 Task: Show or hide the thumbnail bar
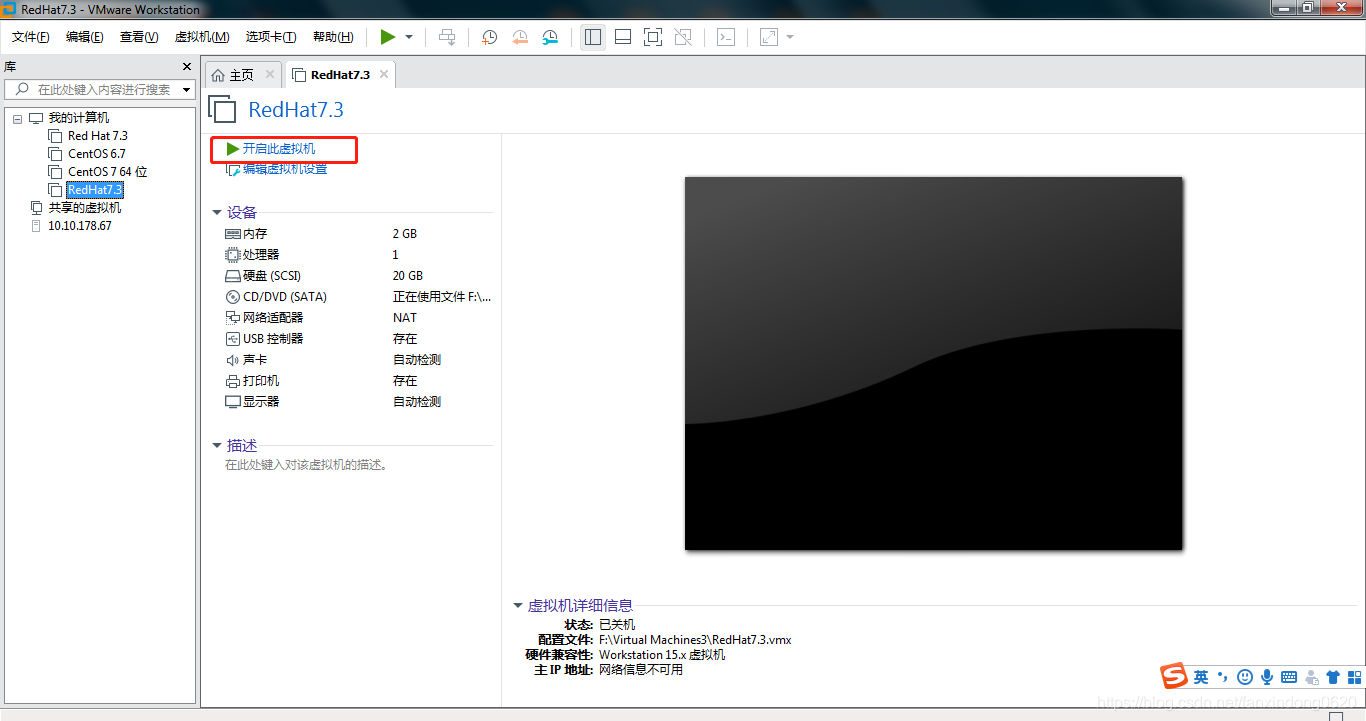tap(622, 36)
